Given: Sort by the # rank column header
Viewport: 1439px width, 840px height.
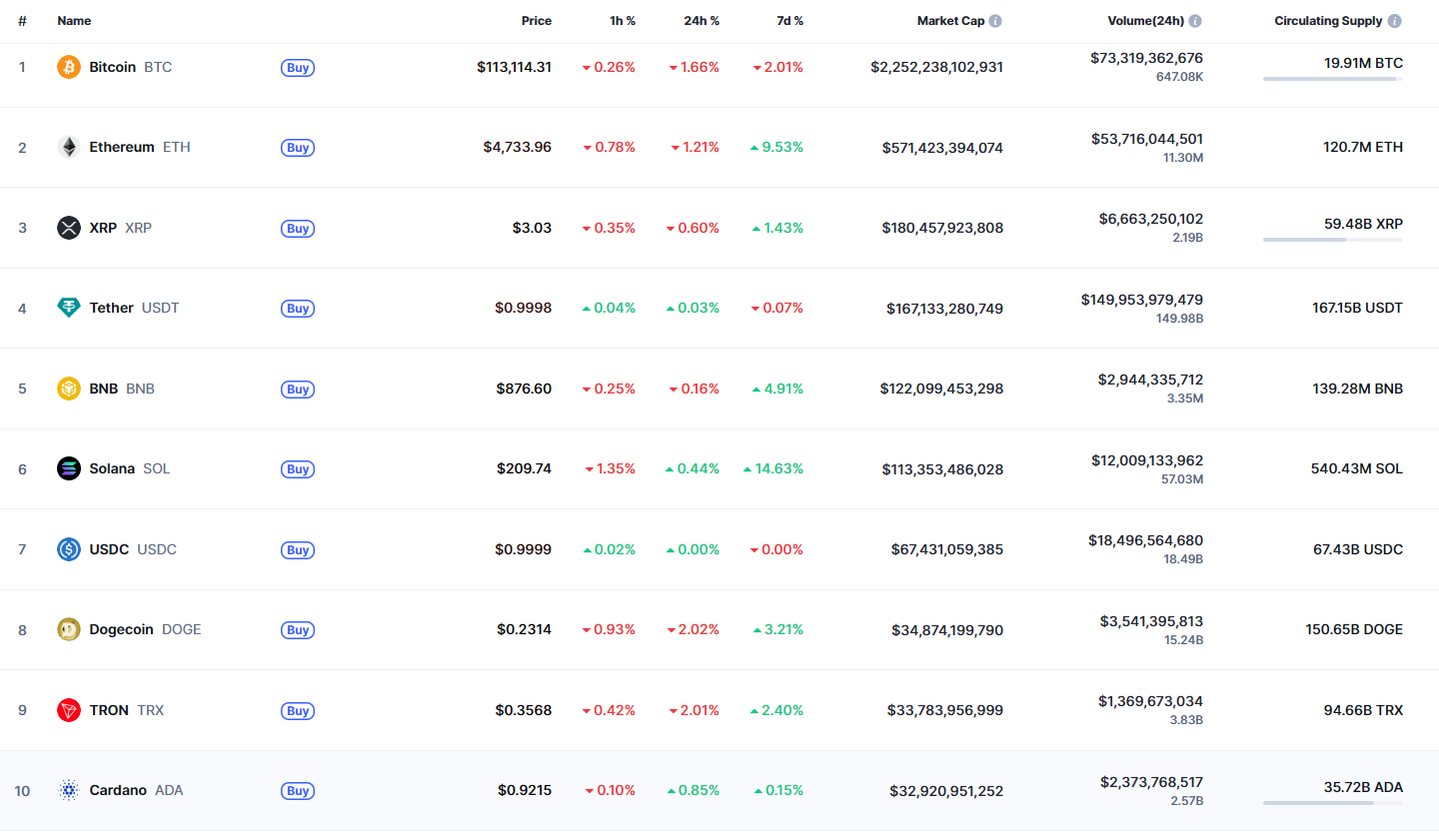Looking at the screenshot, I should coord(22,21).
